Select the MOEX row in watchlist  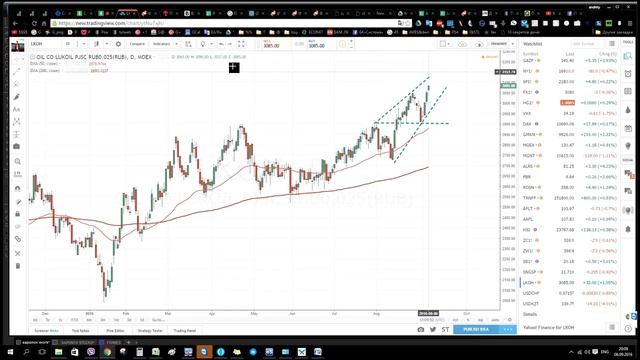coord(569,145)
